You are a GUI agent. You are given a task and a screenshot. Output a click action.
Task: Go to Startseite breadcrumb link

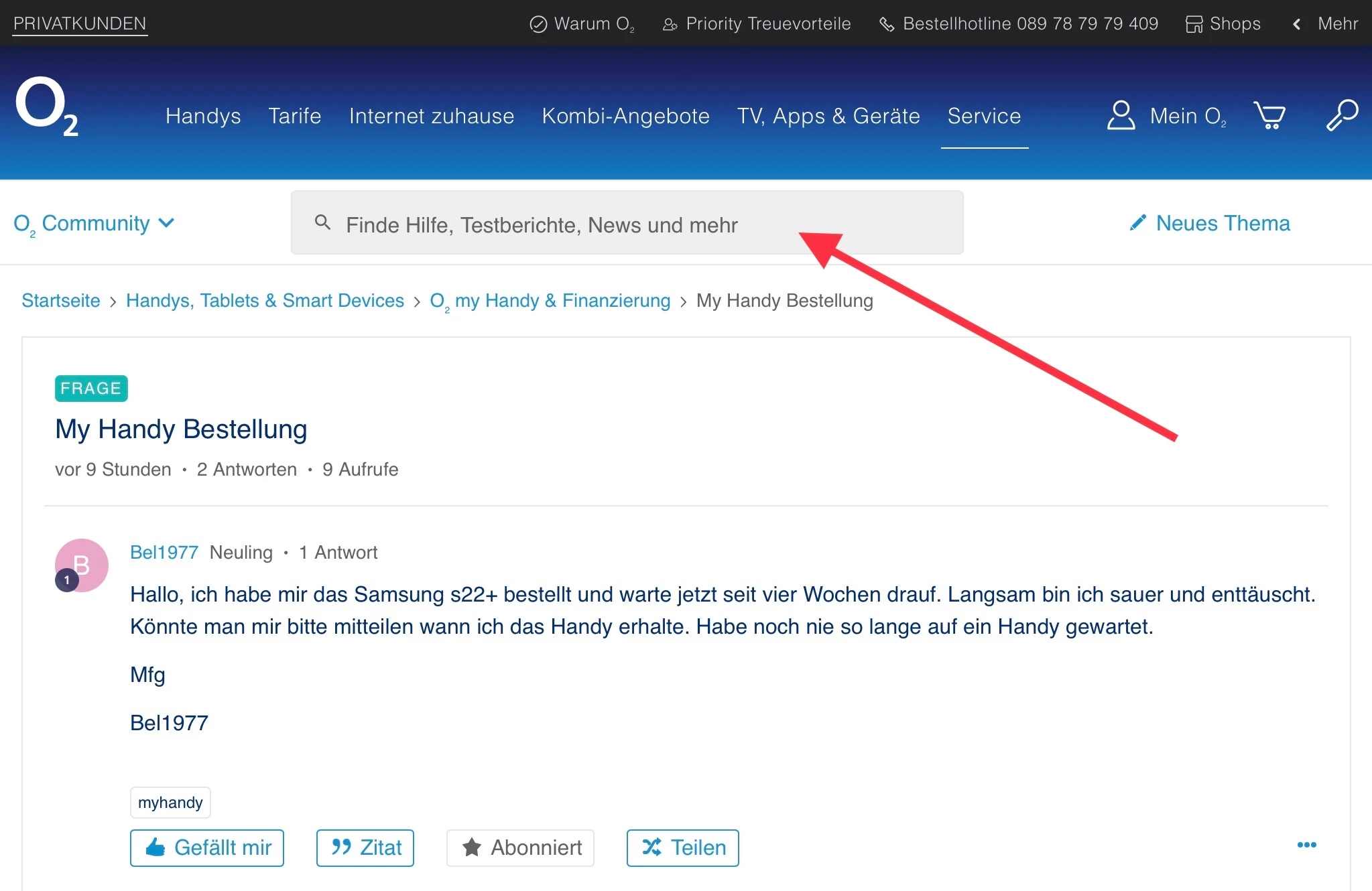[61, 301]
